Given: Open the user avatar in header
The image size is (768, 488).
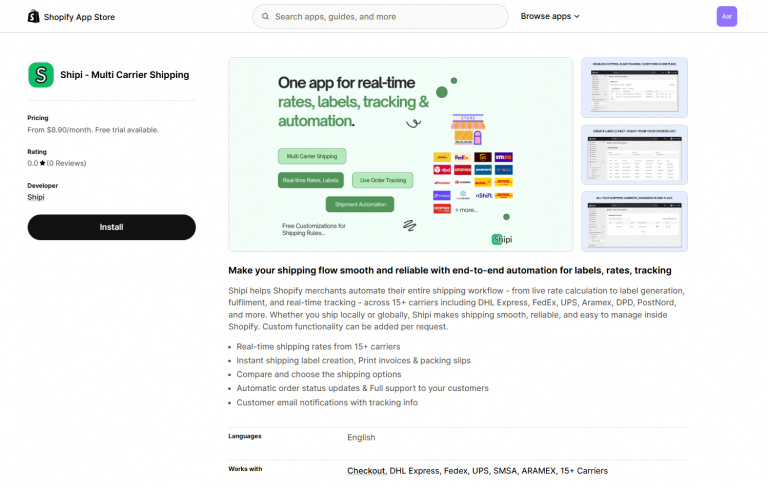Looking at the screenshot, I should coord(727,16).
